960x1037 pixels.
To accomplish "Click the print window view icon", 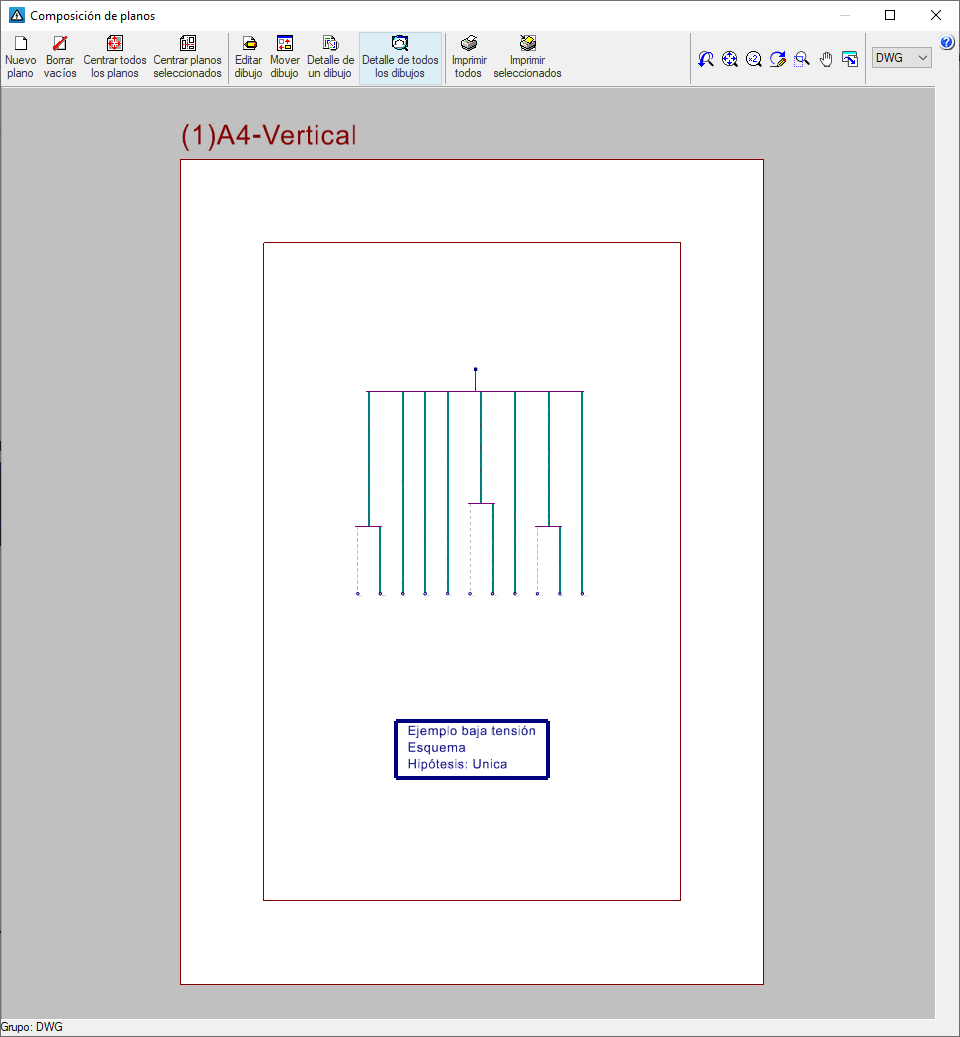I will 850,59.
